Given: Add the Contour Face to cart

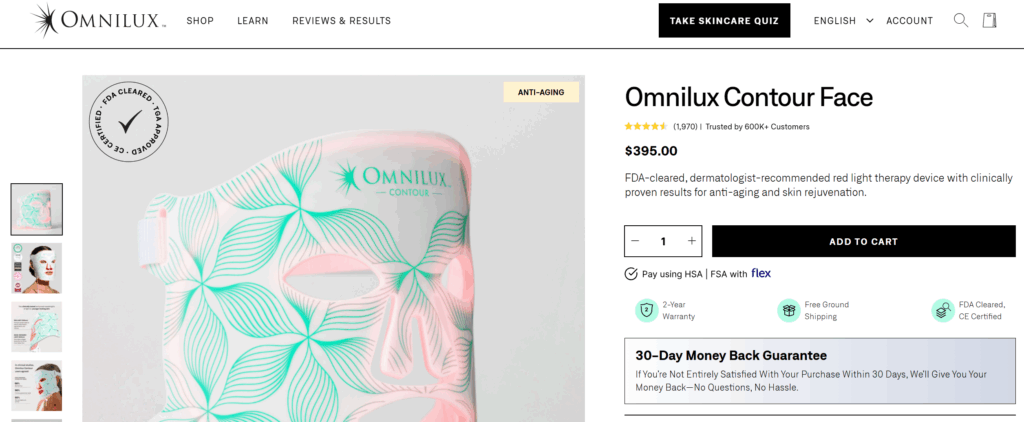Looking at the screenshot, I should [863, 241].
